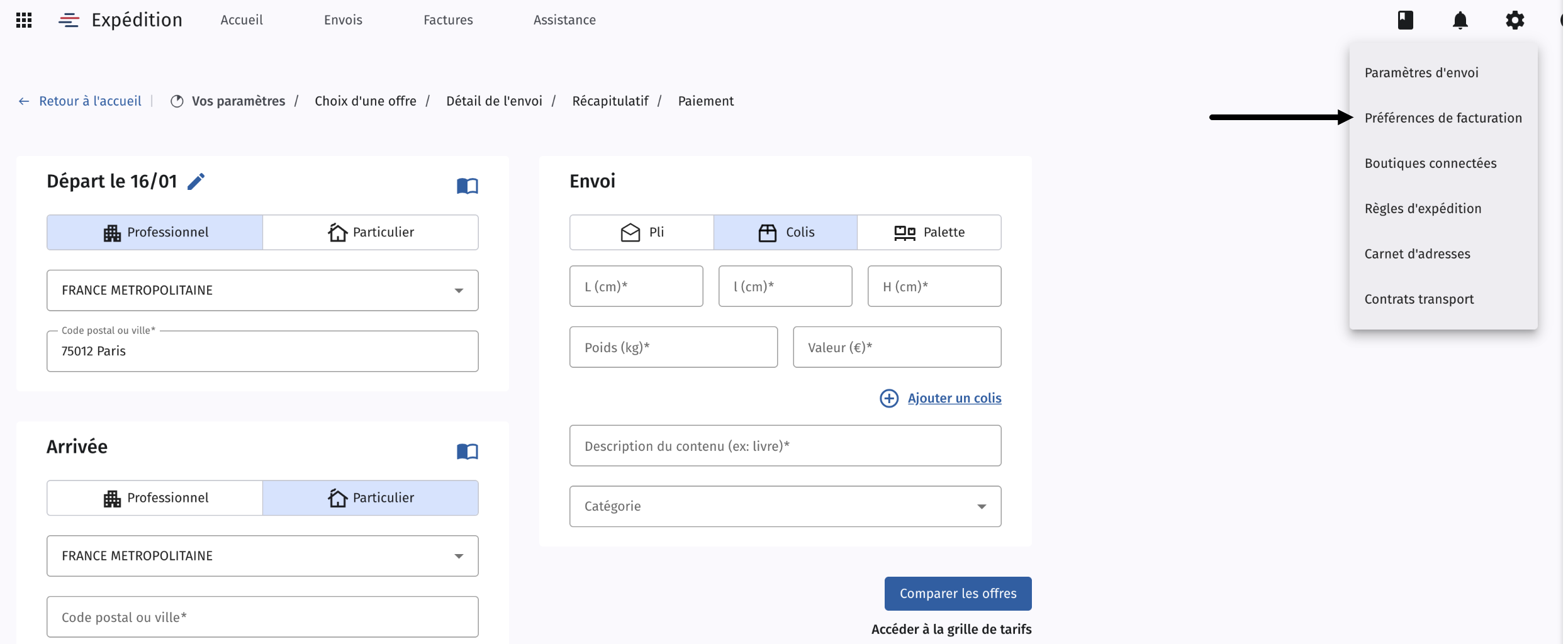Select Règles d'expédition menu entry
Image resolution: width=1568 pixels, height=644 pixels.
pos(1443,208)
